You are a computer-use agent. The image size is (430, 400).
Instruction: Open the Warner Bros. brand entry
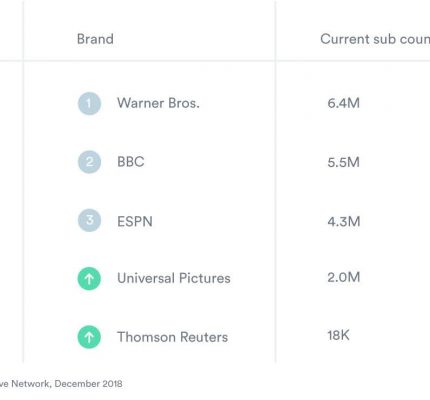point(158,103)
